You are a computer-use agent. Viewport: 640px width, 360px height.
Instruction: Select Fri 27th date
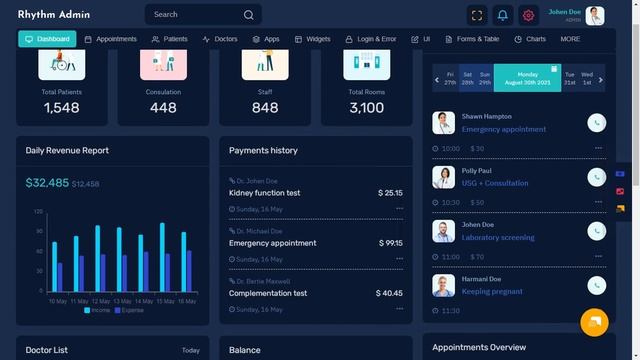tap(450, 78)
